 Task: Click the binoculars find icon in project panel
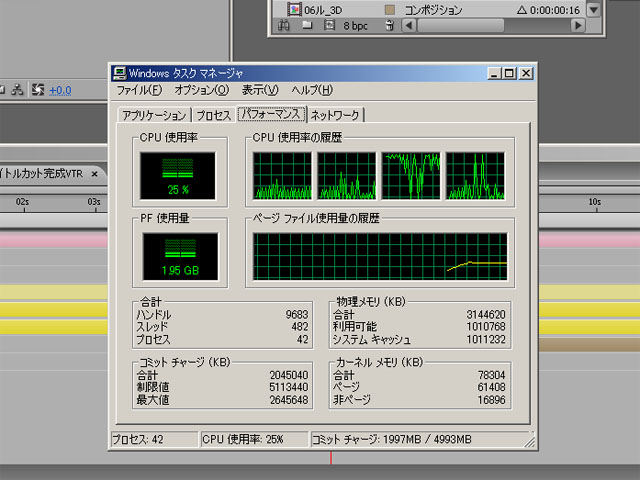tap(284, 26)
